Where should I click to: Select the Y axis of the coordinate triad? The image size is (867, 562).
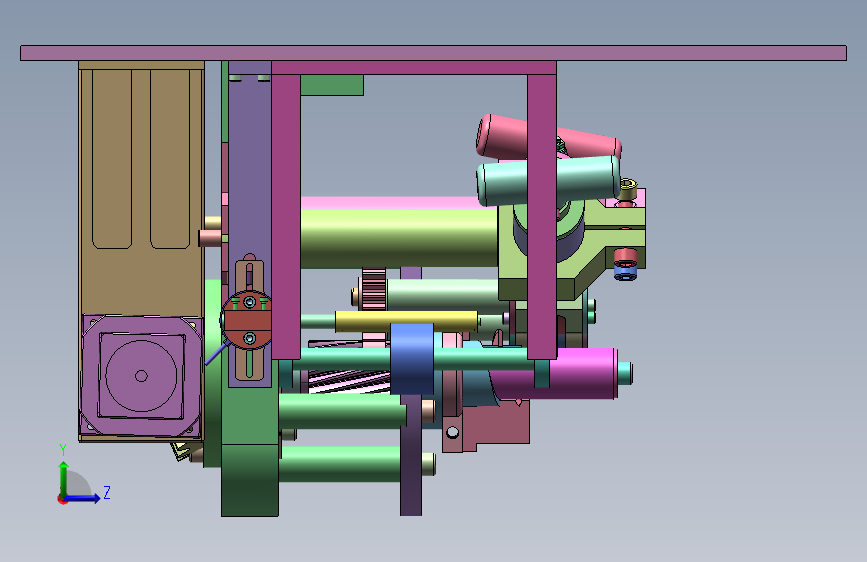coord(64,478)
